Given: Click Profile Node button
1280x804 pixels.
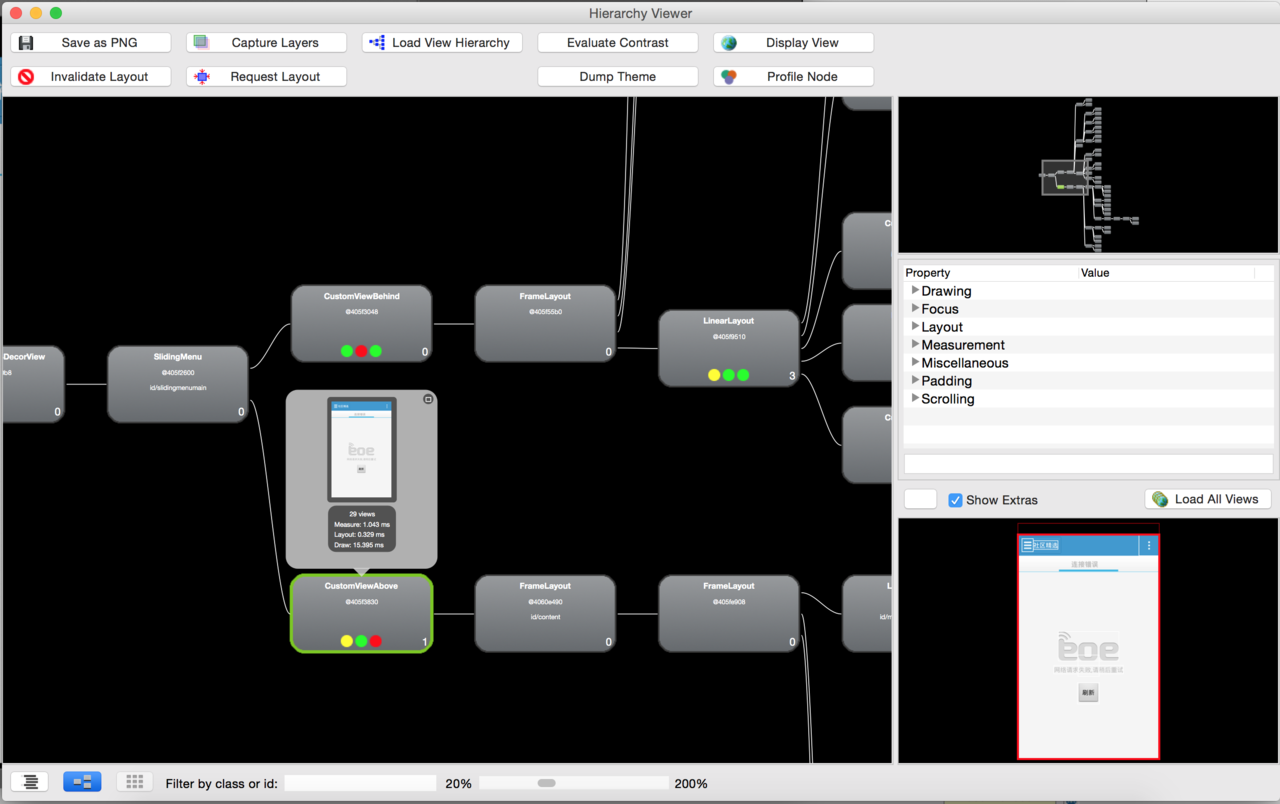Looking at the screenshot, I should coord(794,77).
